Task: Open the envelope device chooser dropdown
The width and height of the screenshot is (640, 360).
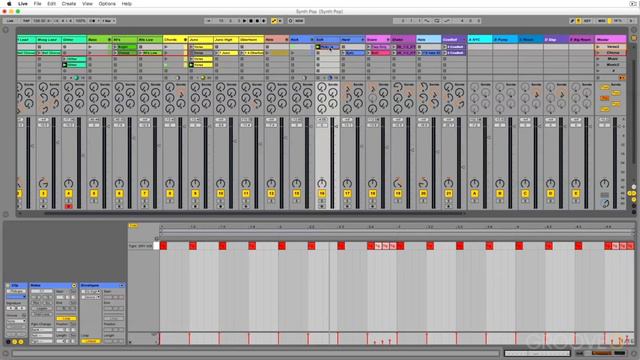Action: tap(91, 291)
